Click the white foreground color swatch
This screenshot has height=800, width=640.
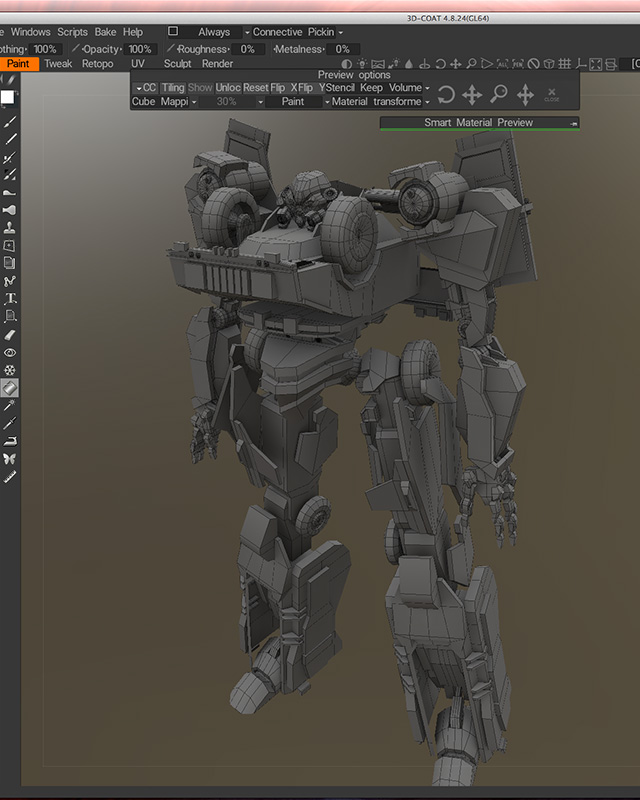click(x=8, y=97)
